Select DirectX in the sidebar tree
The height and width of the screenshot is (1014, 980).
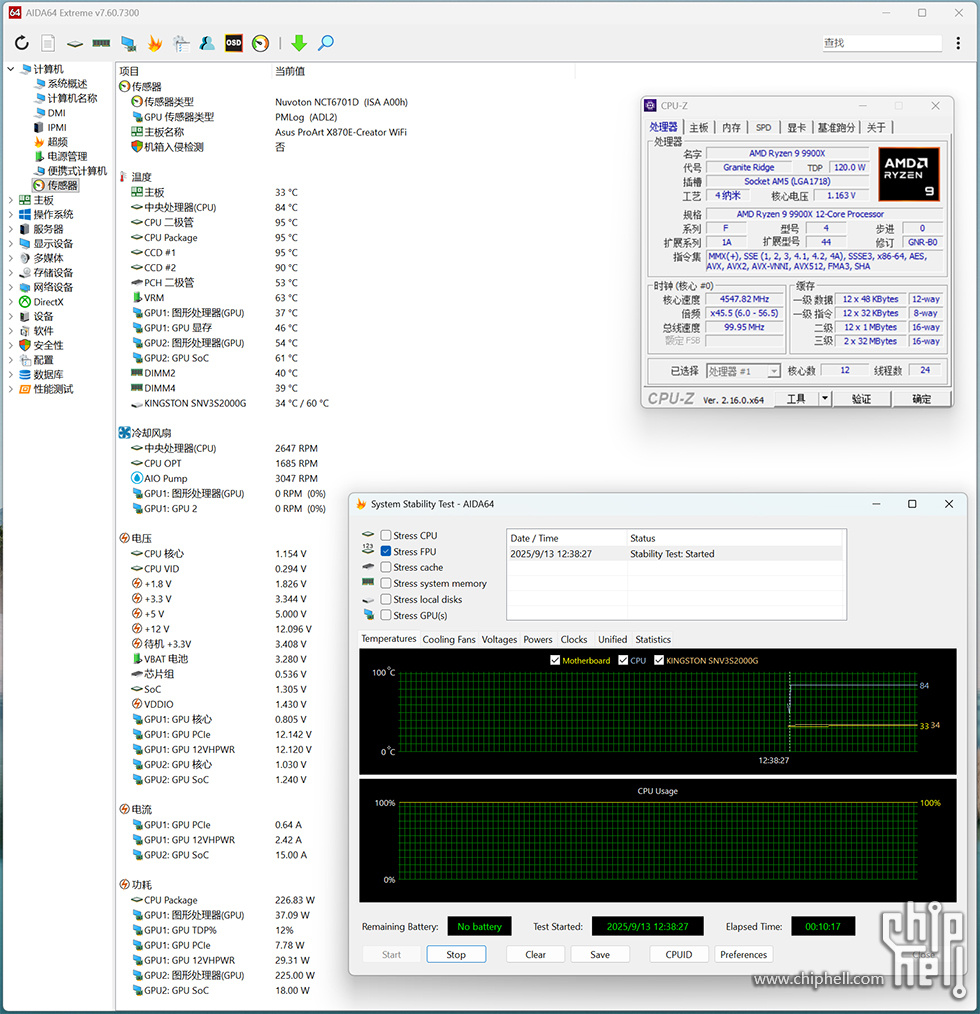tap(49, 302)
